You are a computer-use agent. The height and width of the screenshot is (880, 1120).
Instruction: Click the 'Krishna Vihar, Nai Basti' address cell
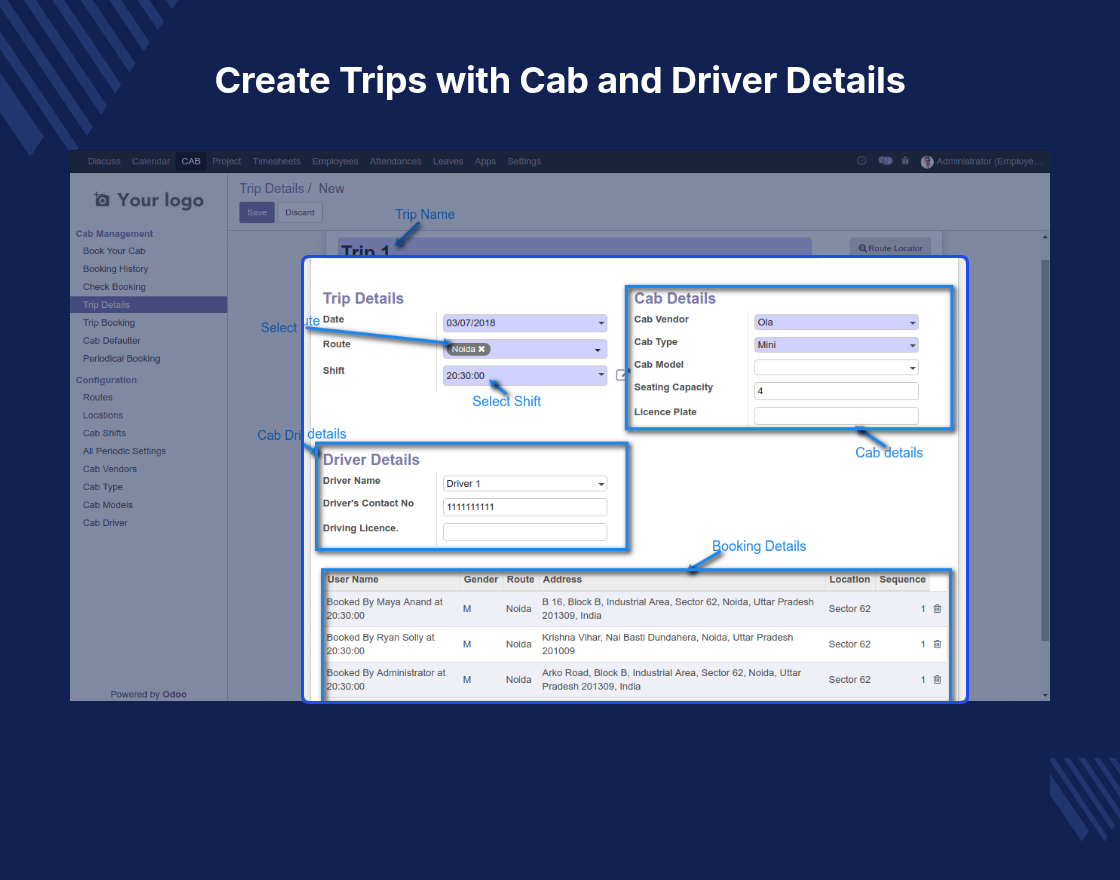click(682, 644)
